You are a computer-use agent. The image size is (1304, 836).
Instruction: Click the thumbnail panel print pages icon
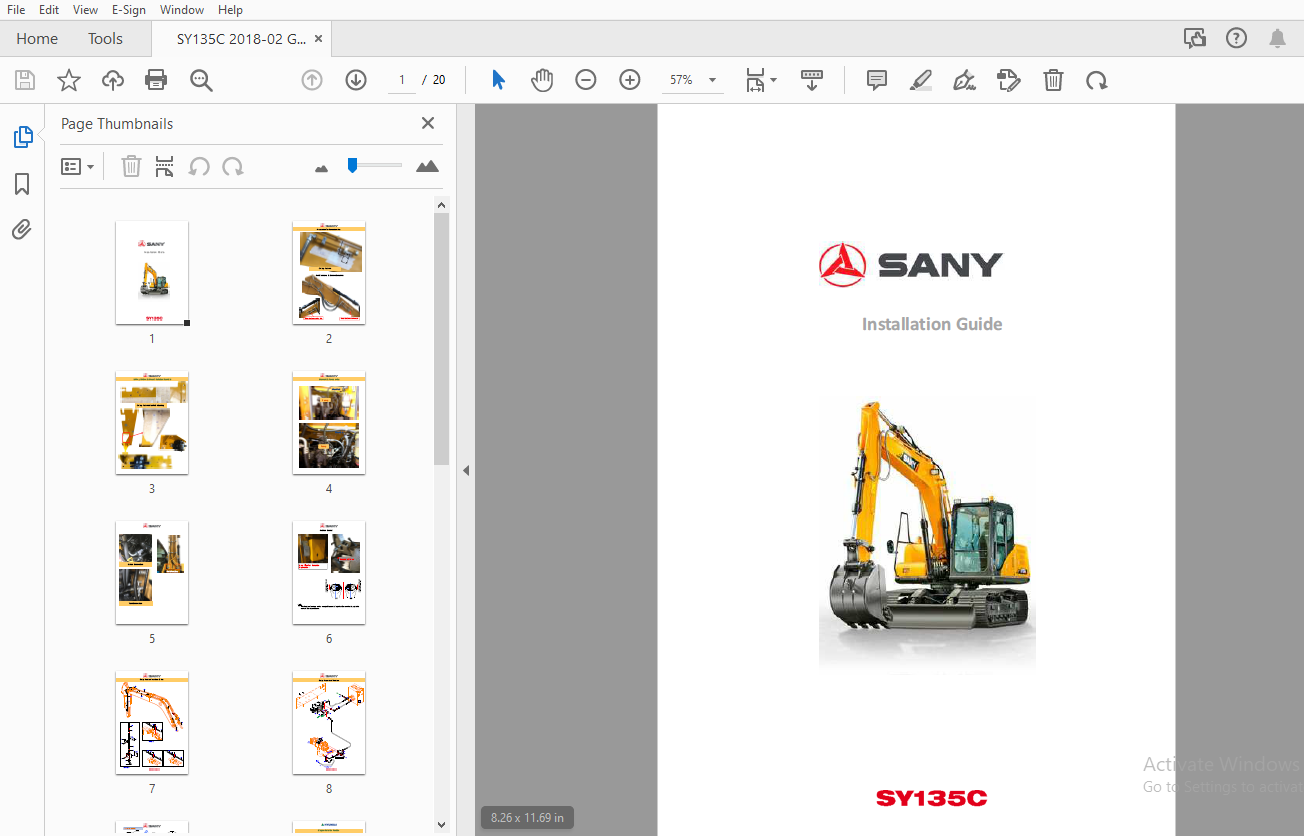165,166
